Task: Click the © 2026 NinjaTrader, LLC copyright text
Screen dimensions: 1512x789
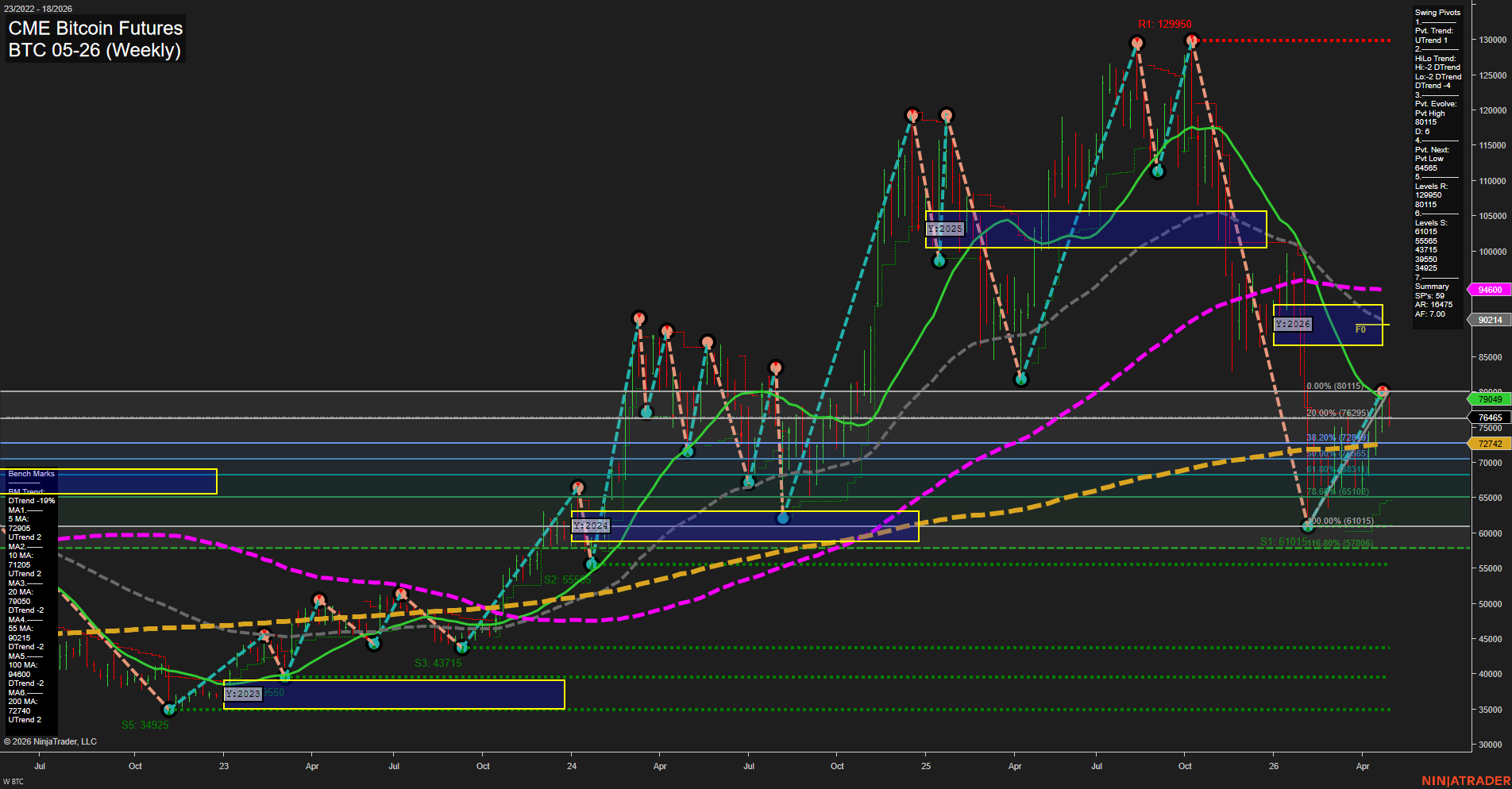Action: point(52,741)
